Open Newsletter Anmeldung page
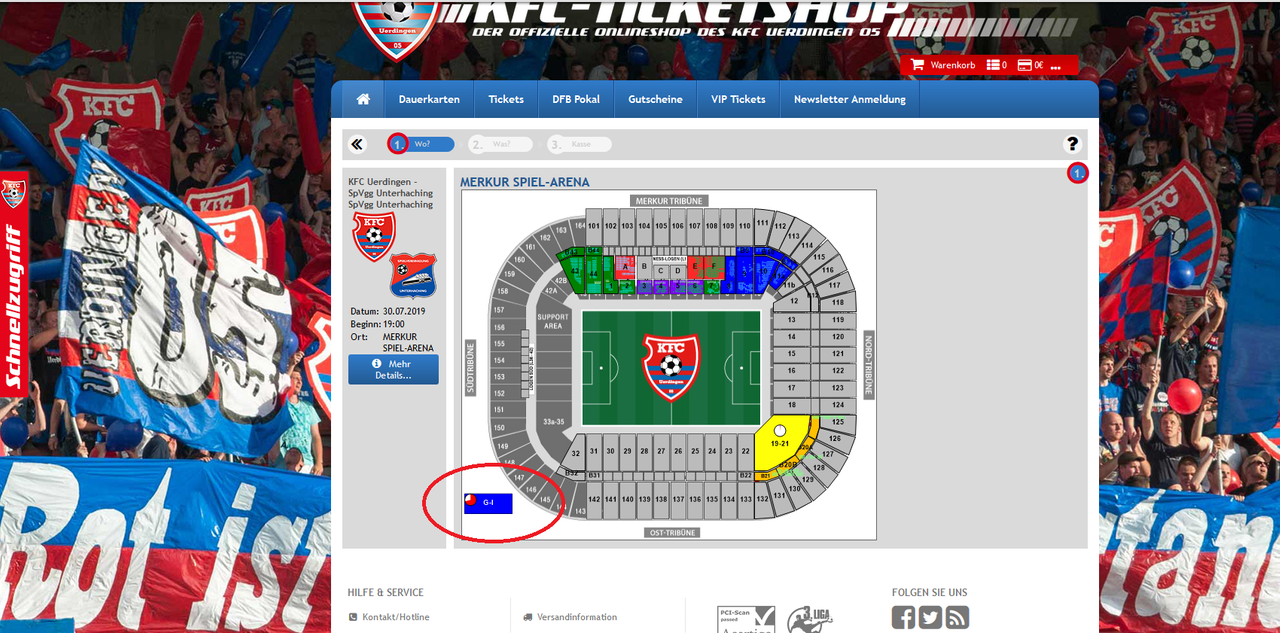1280x633 pixels. click(850, 99)
